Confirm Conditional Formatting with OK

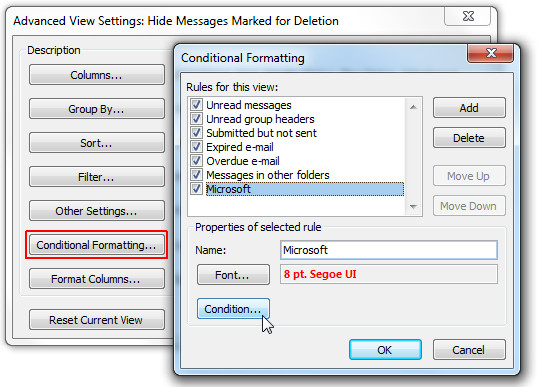tap(385, 350)
